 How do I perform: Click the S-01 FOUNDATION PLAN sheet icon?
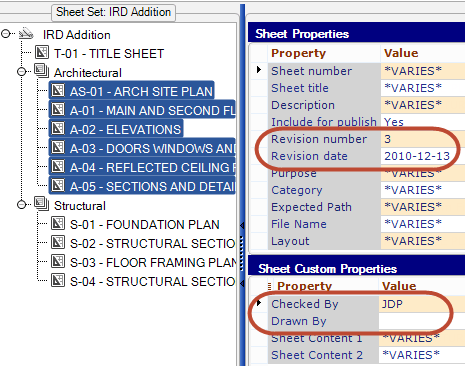pyautogui.click(x=58, y=223)
